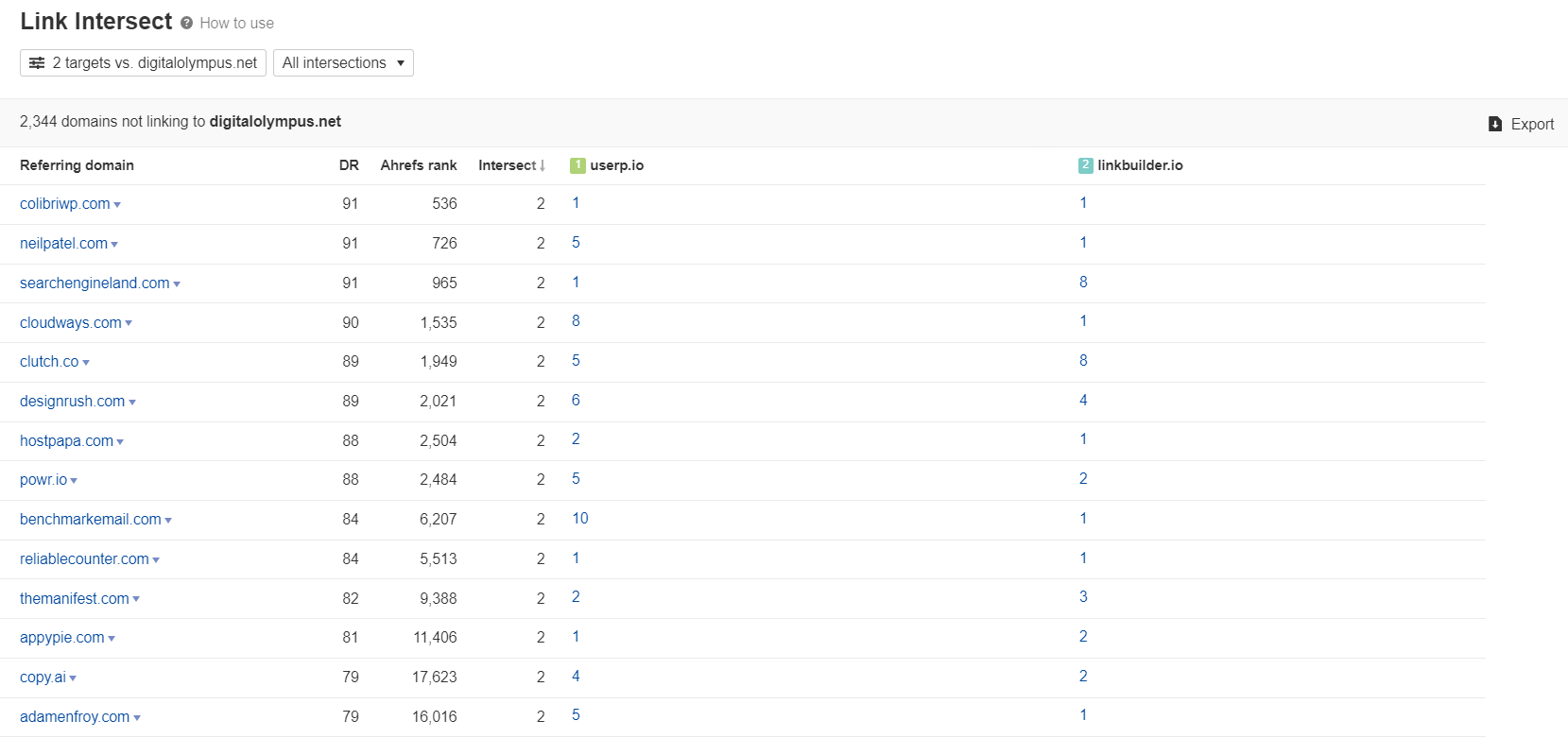Screen dimensions: 1568x738
Task: Open the colibriwp.com referring domain link
Action: click(x=64, y=204)
